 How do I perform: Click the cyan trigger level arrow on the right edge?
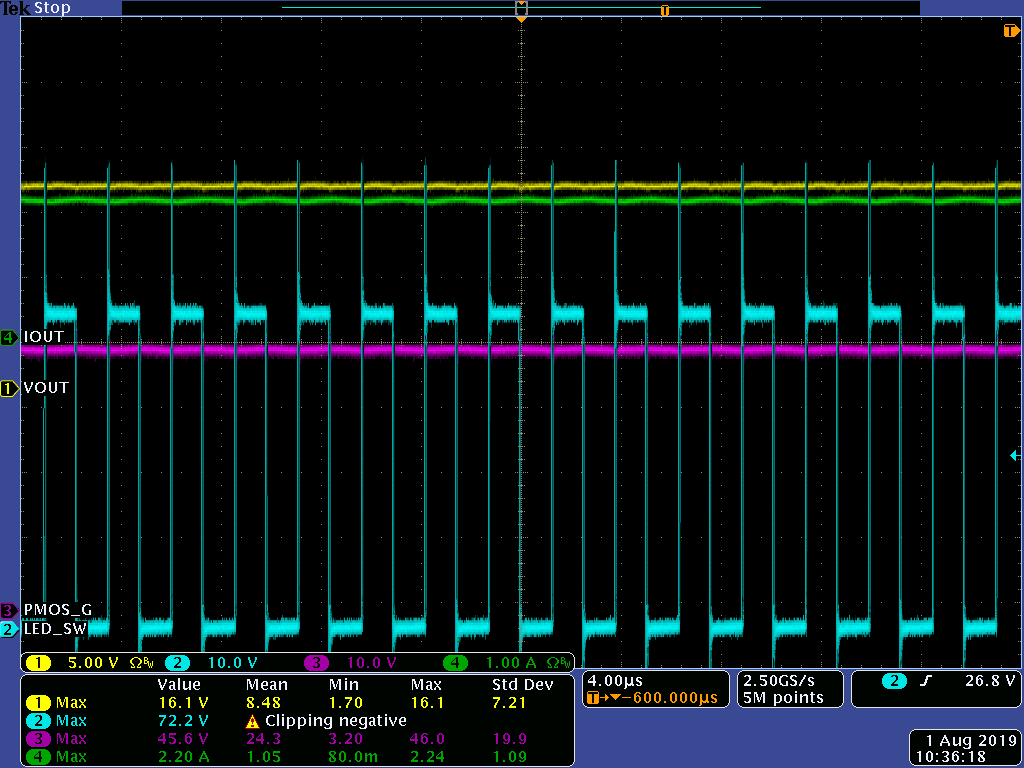pos(1015,455)
